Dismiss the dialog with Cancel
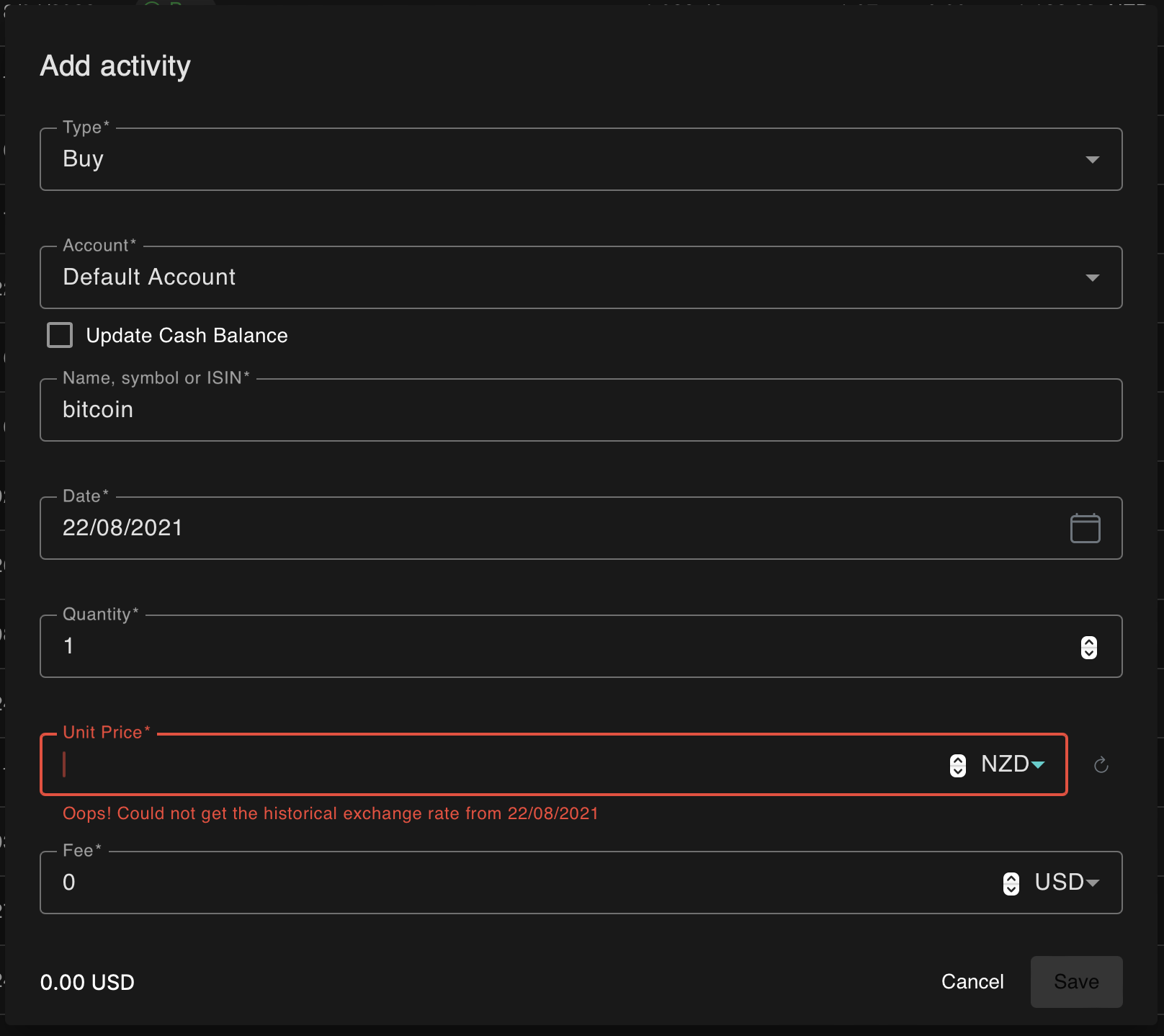 pos(972,981)
